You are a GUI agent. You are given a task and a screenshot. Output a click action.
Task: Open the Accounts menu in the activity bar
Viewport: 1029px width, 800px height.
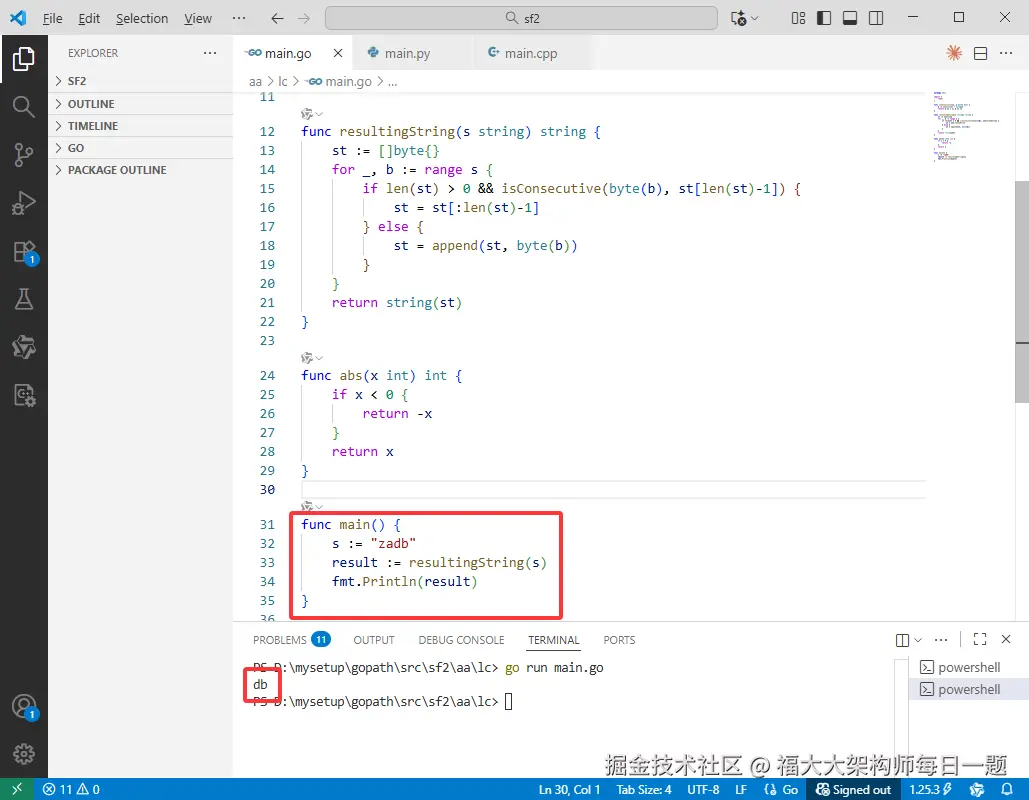pyautogui.click(x=25, y=707)
